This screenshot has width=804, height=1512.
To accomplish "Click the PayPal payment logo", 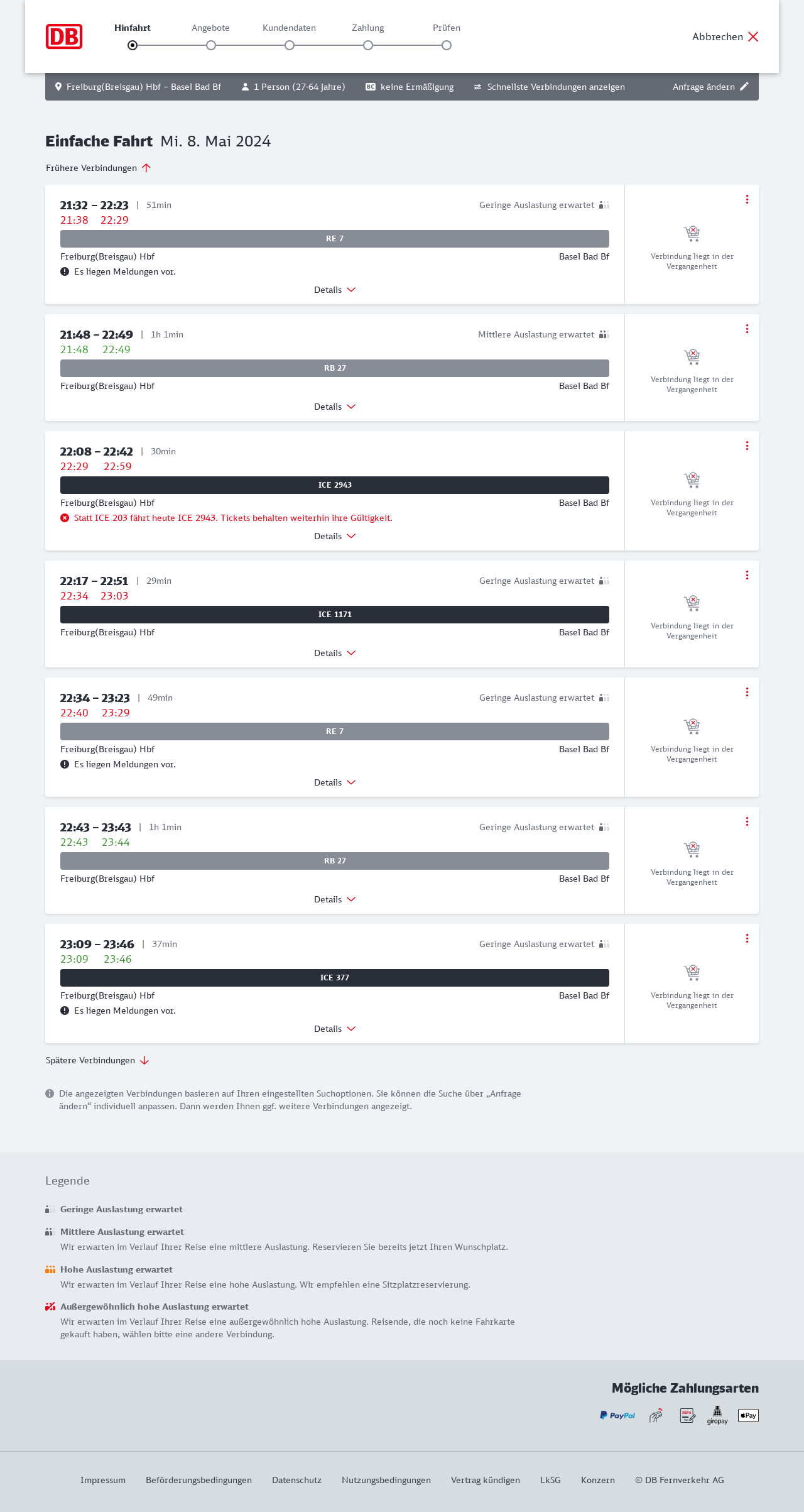I will click(617, 1415).
